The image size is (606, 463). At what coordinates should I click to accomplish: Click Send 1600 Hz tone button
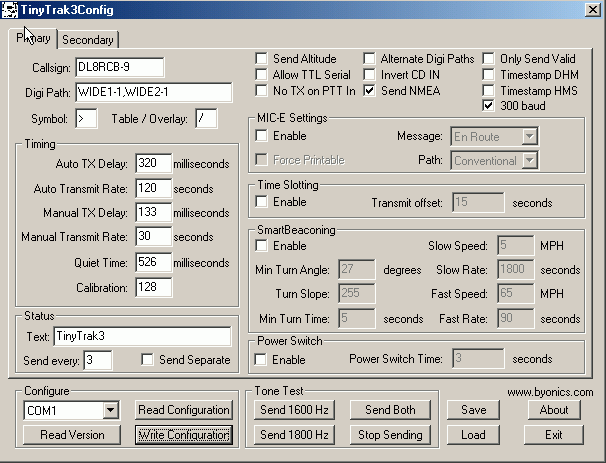click(294, 410)
